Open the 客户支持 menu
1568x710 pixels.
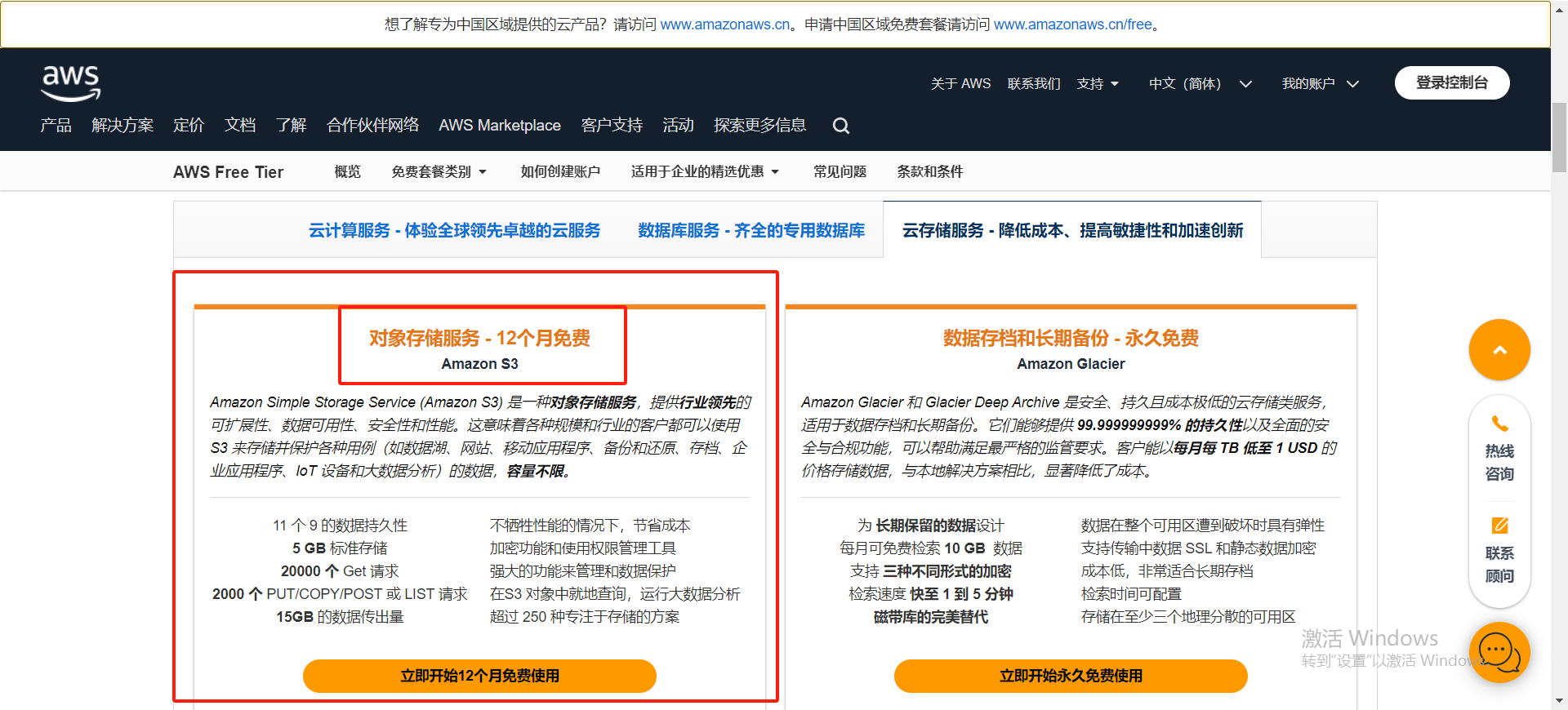pos(612,125)
